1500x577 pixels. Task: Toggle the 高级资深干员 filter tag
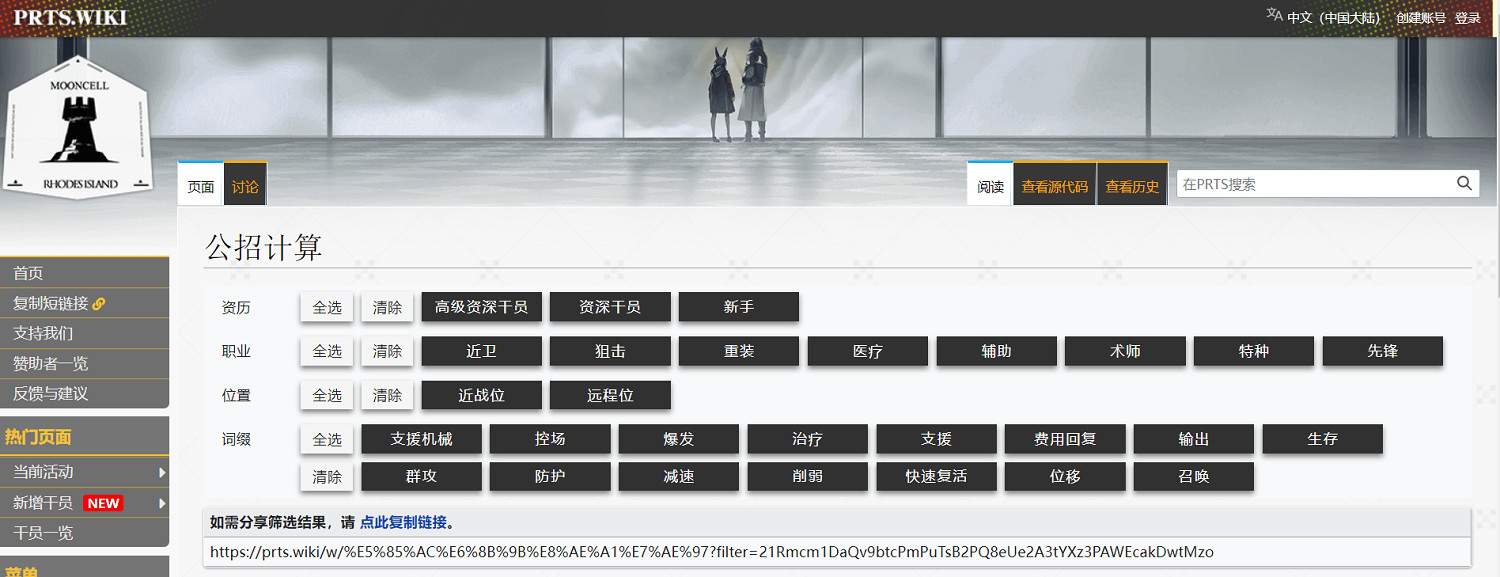pos(481,308)
